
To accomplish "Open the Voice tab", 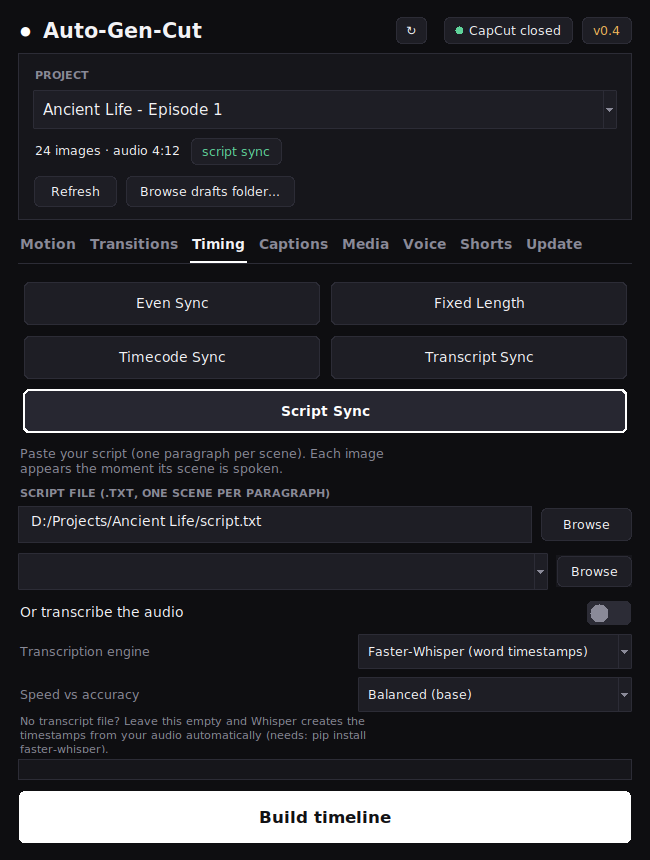I will tap(425, 244).
